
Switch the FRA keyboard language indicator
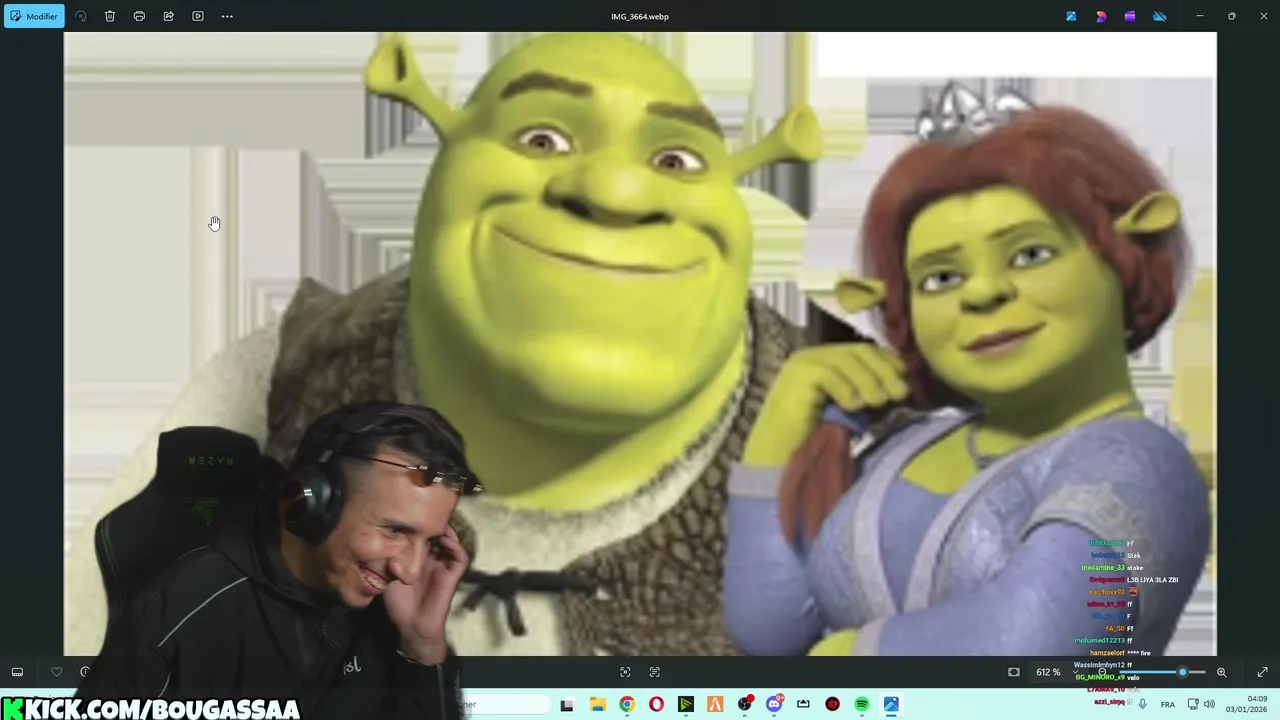1168,704
